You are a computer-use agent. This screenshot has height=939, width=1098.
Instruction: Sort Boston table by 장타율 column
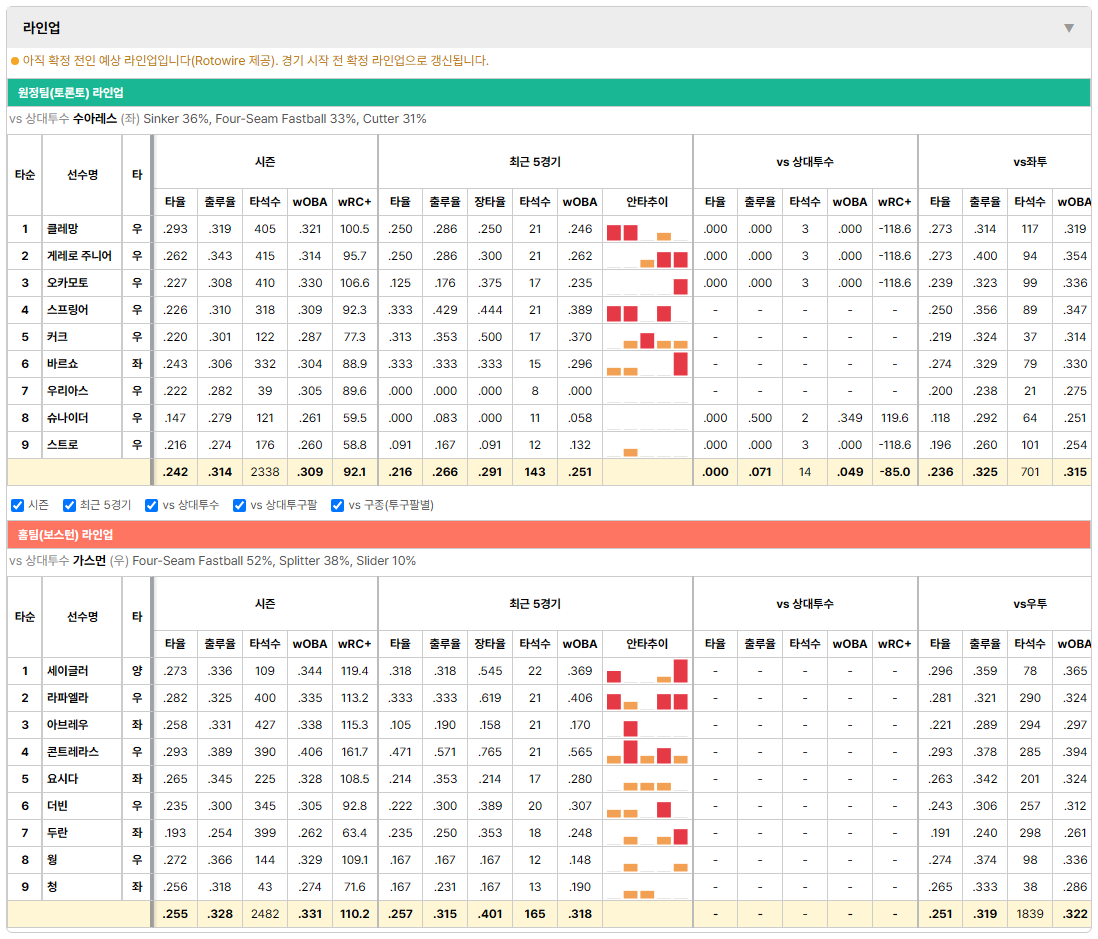(489, 644)
